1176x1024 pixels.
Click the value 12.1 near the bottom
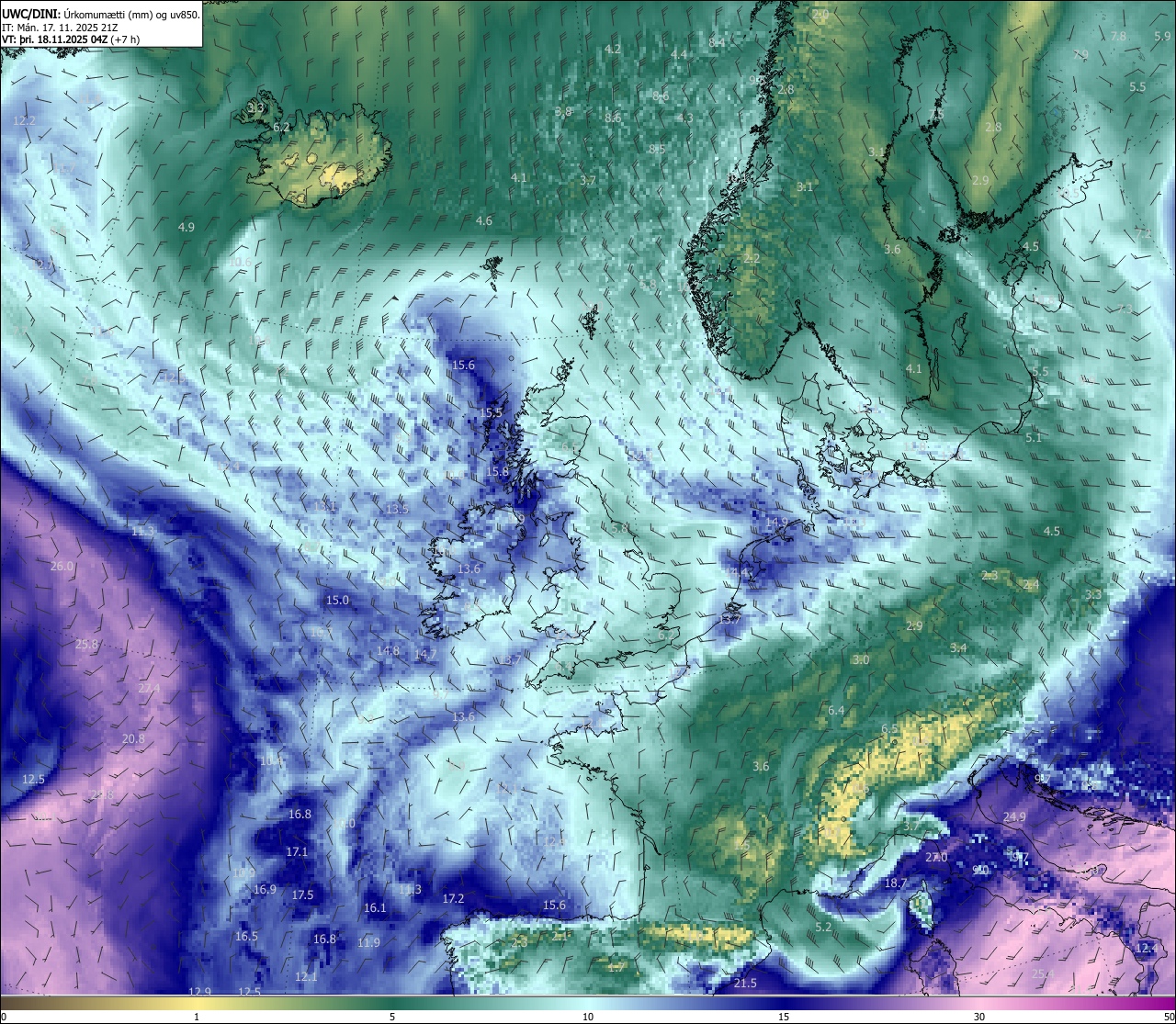(x=307, y=977)
